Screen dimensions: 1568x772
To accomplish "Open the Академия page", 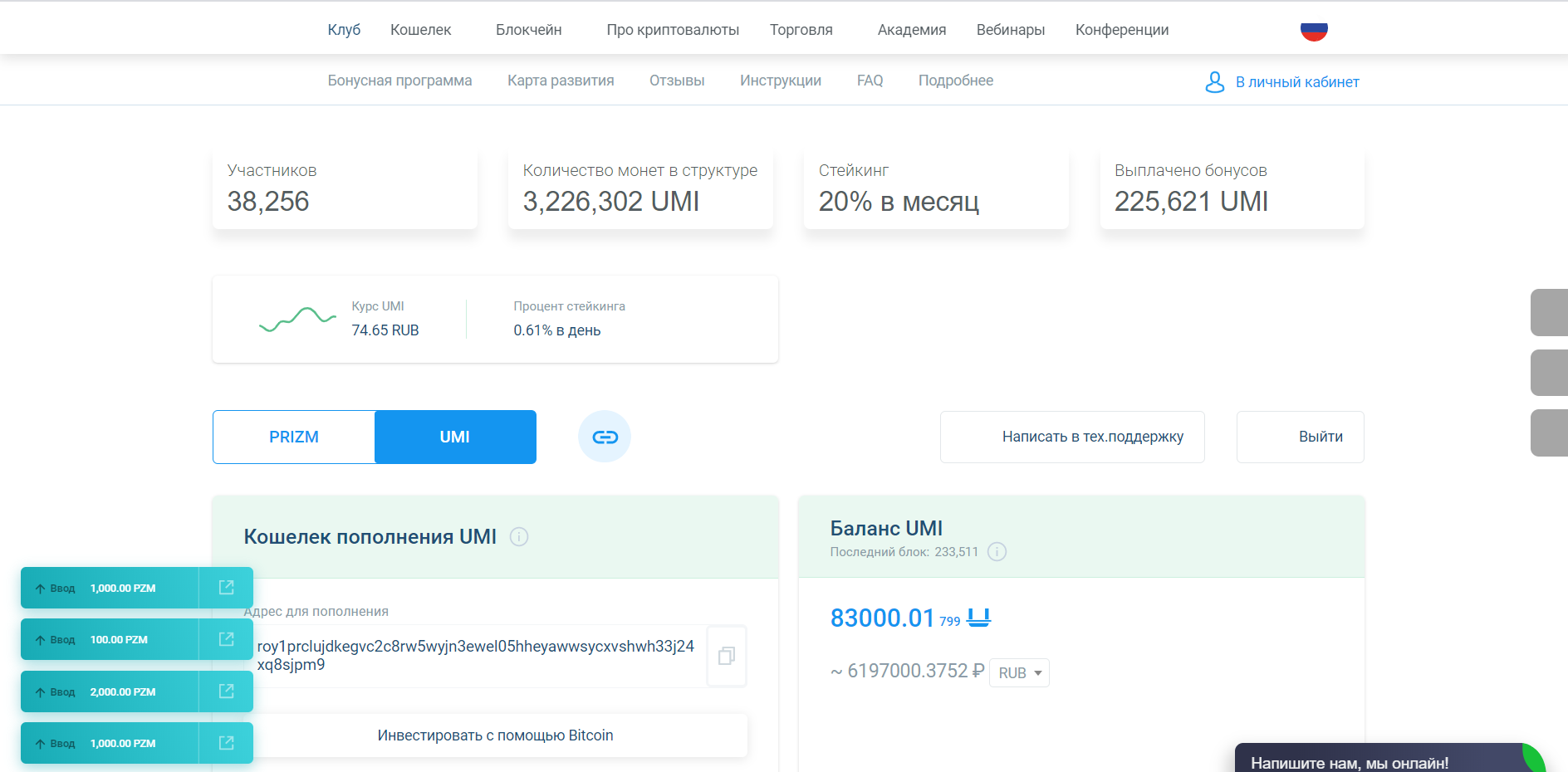I will [x=912, y=30].
